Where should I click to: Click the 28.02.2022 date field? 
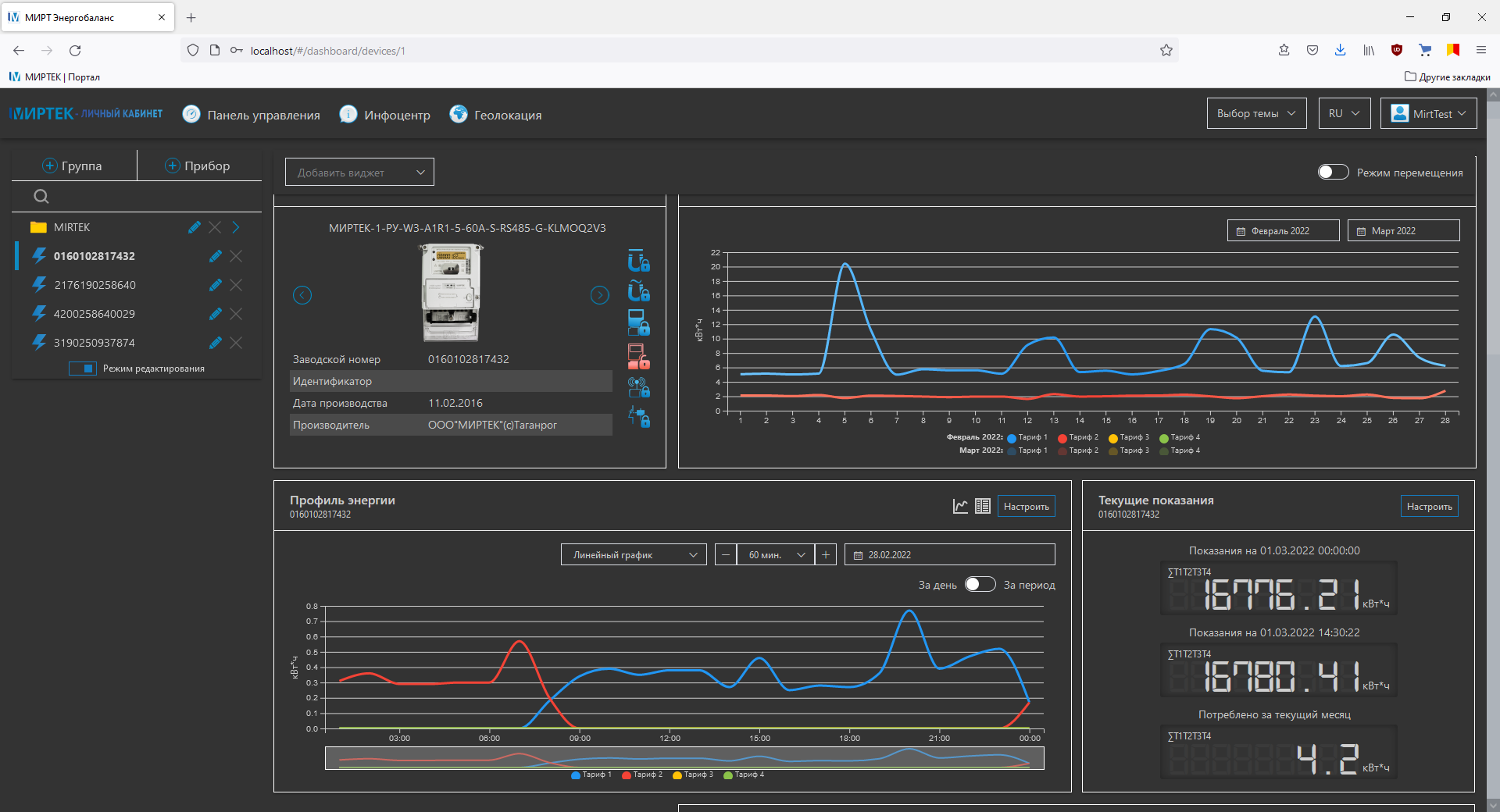949,554
